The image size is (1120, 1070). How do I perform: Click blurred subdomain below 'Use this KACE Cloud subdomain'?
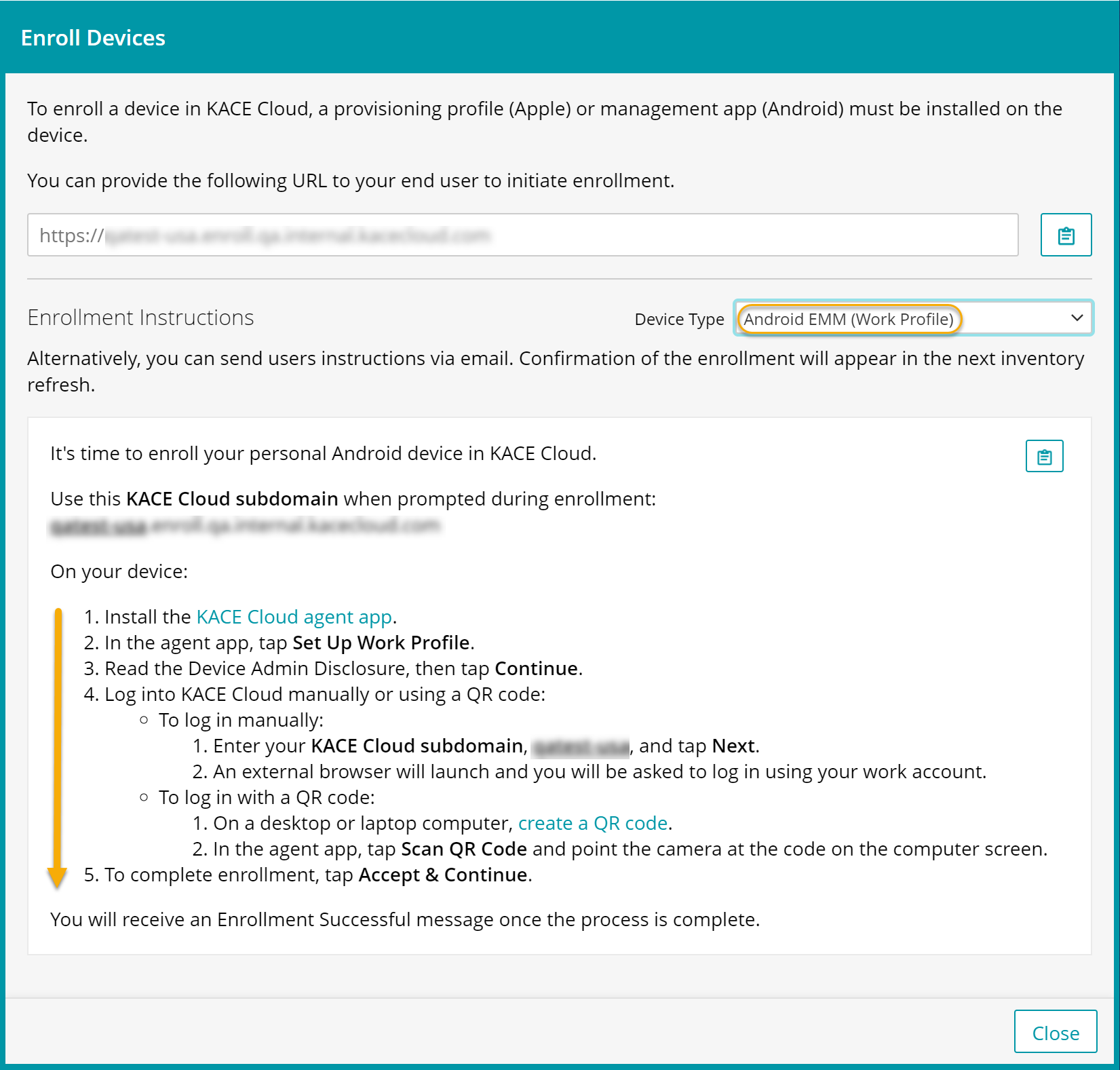(x=245, y=526)
